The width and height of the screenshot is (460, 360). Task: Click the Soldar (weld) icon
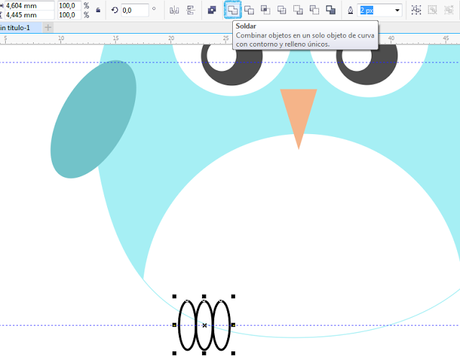(x=232, y=10)
